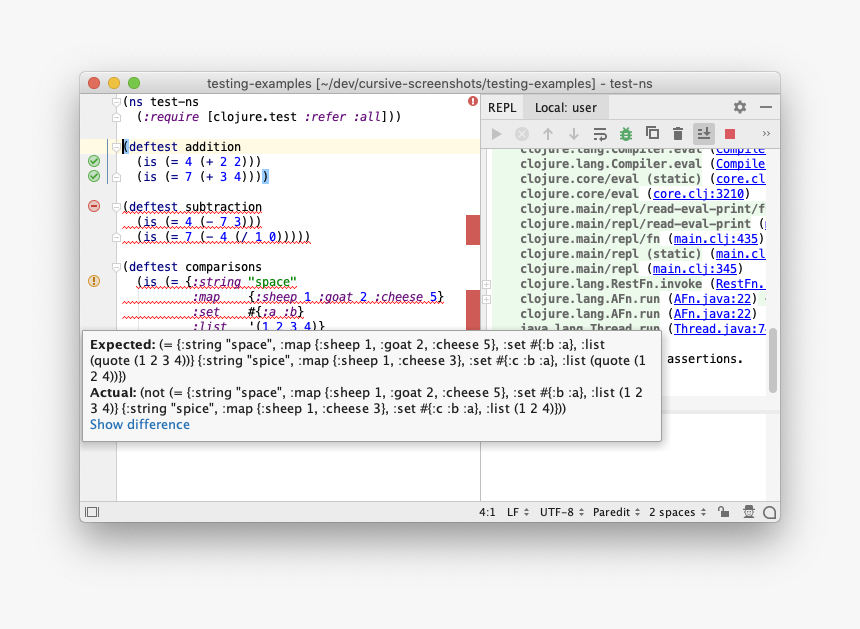Stop the REPL with the red square
Screen dimensions: 860x629
(x=731, y=133)
